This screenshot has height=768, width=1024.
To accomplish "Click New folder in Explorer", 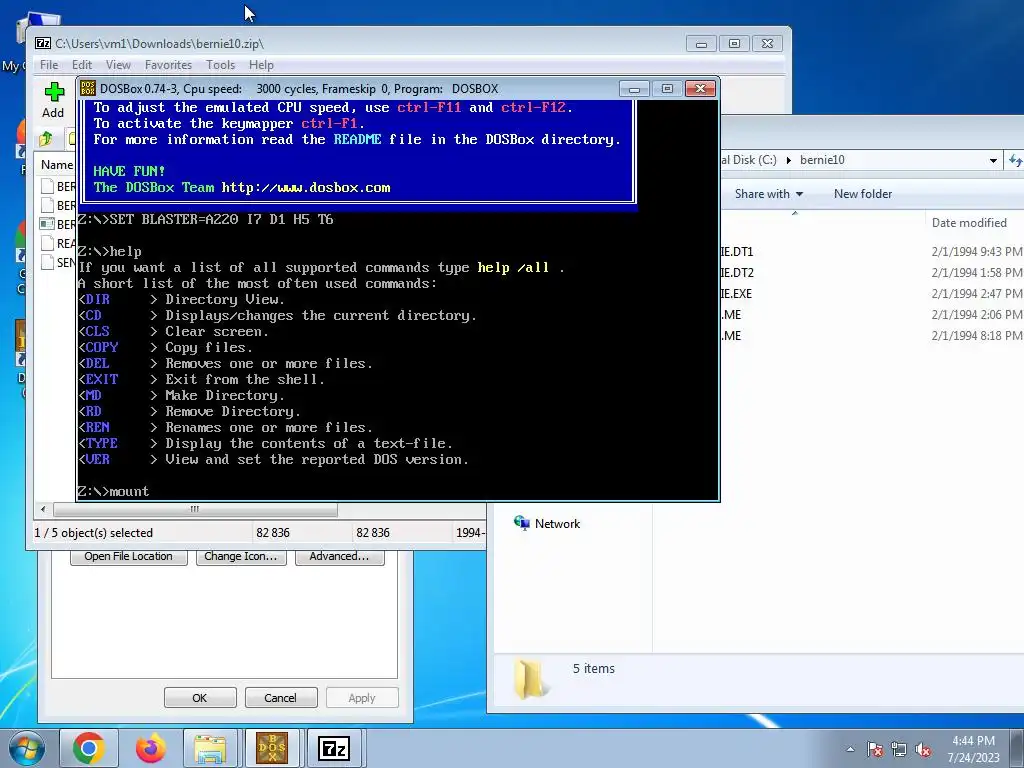I will [x=863, y=193].
